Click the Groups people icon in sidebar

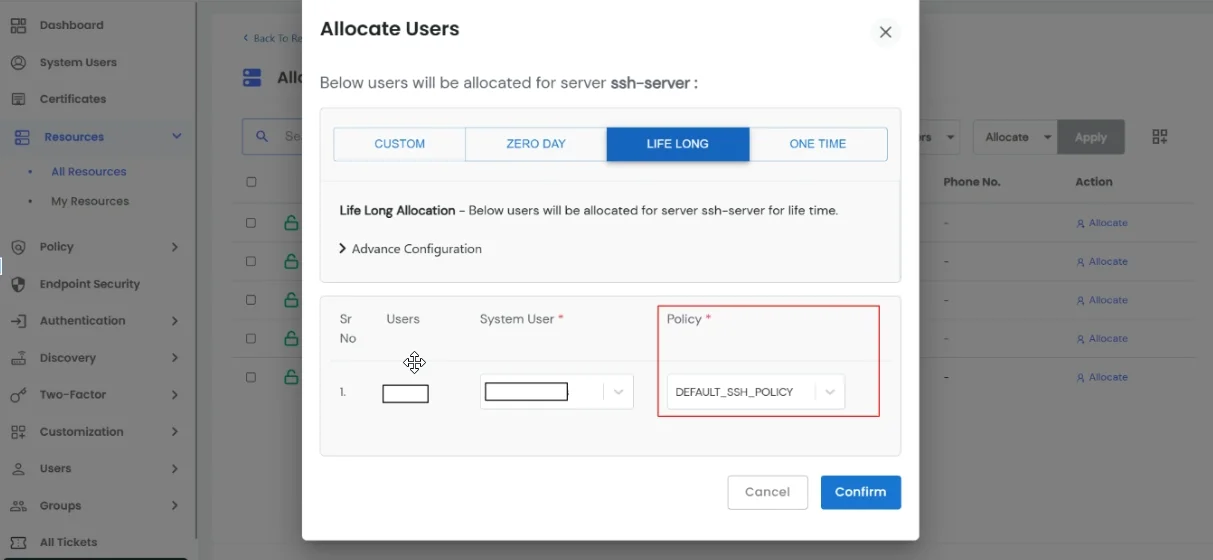point(18,506)
